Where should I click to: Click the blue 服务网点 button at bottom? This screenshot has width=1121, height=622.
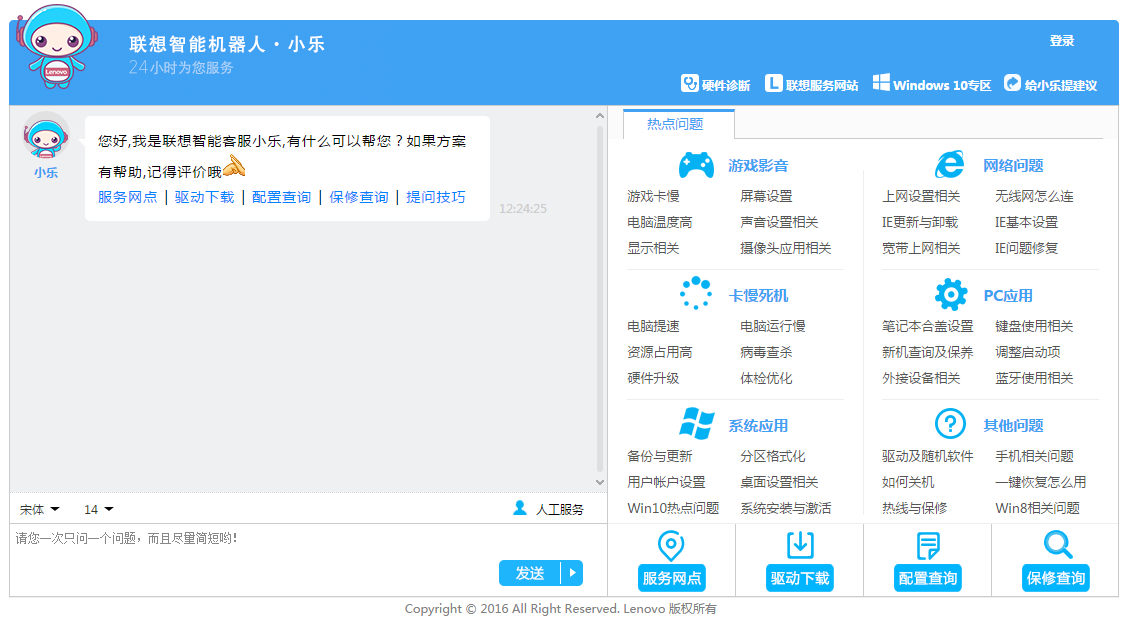pos(671,578)
